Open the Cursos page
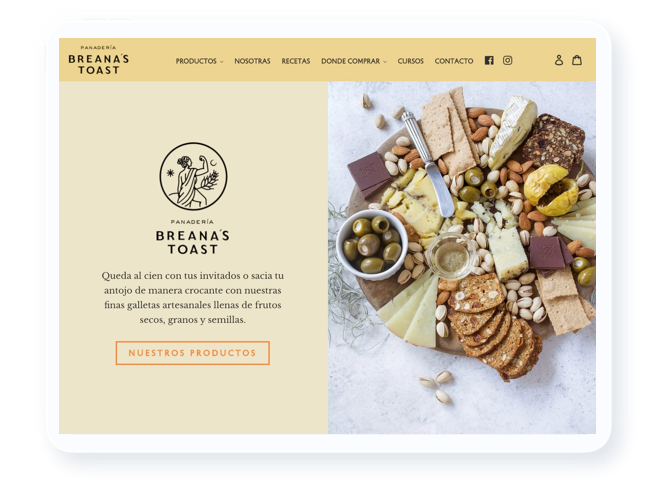The width and height of the screenshot is (667, 484). (x=410, y=61)
